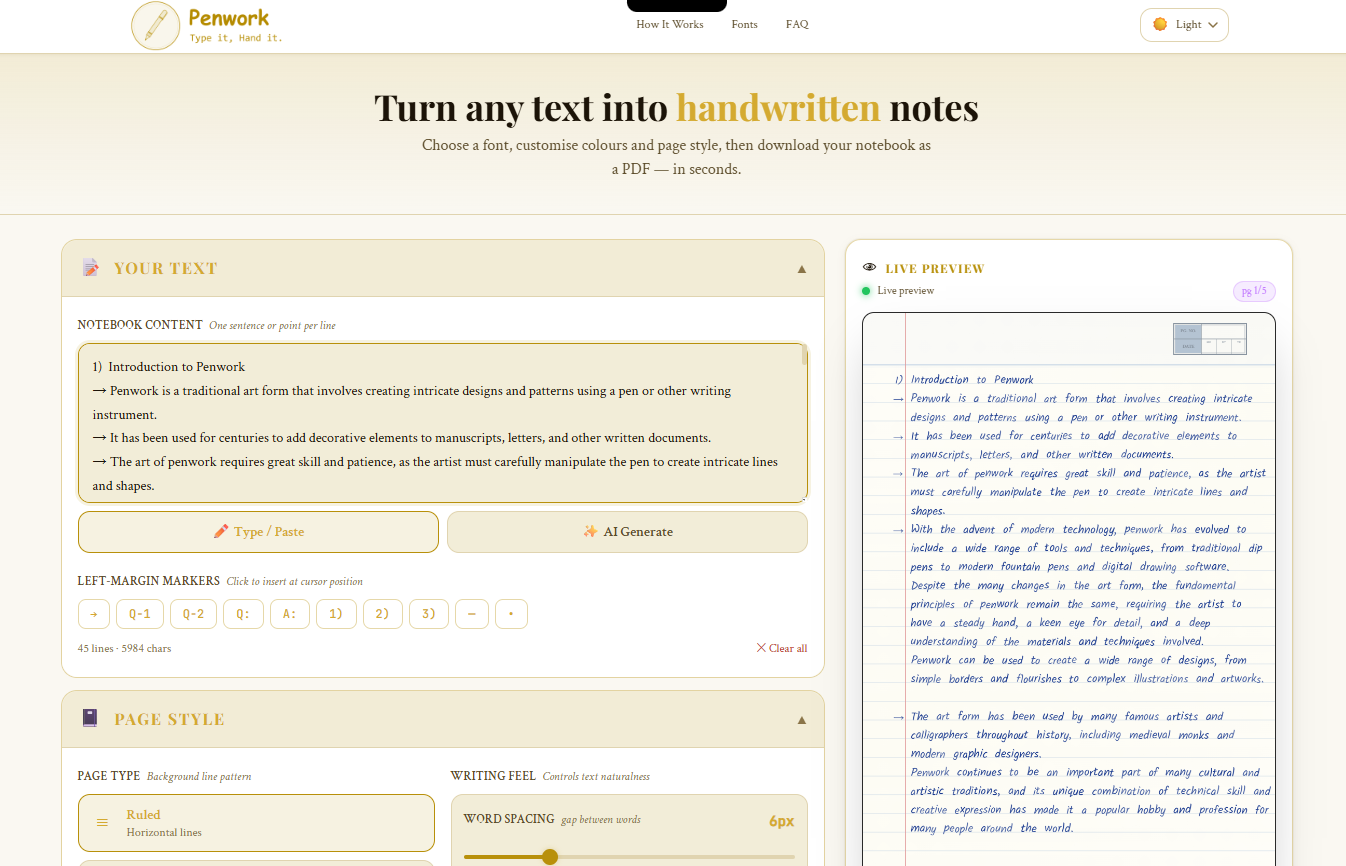Insert the Q-1 margin marker
1346x866 pixels.
[x=139, y=614]
